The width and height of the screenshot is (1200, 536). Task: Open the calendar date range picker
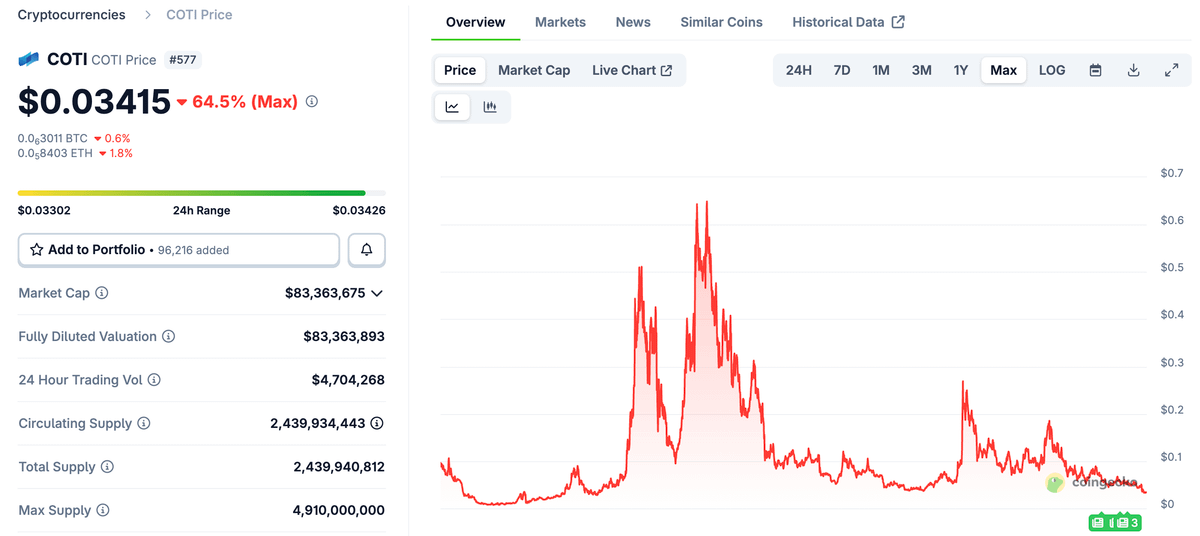[x=1095, y=70]
